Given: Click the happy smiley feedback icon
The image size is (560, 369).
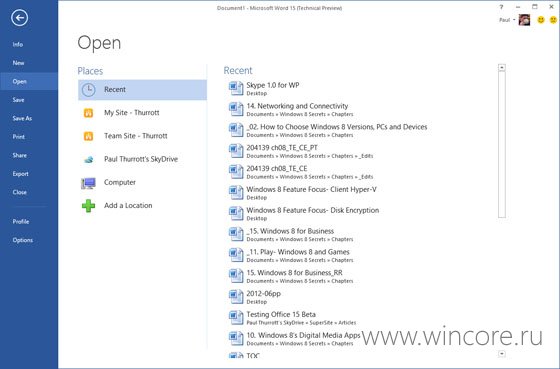Looking at the screenshot, I should [541, 20].
